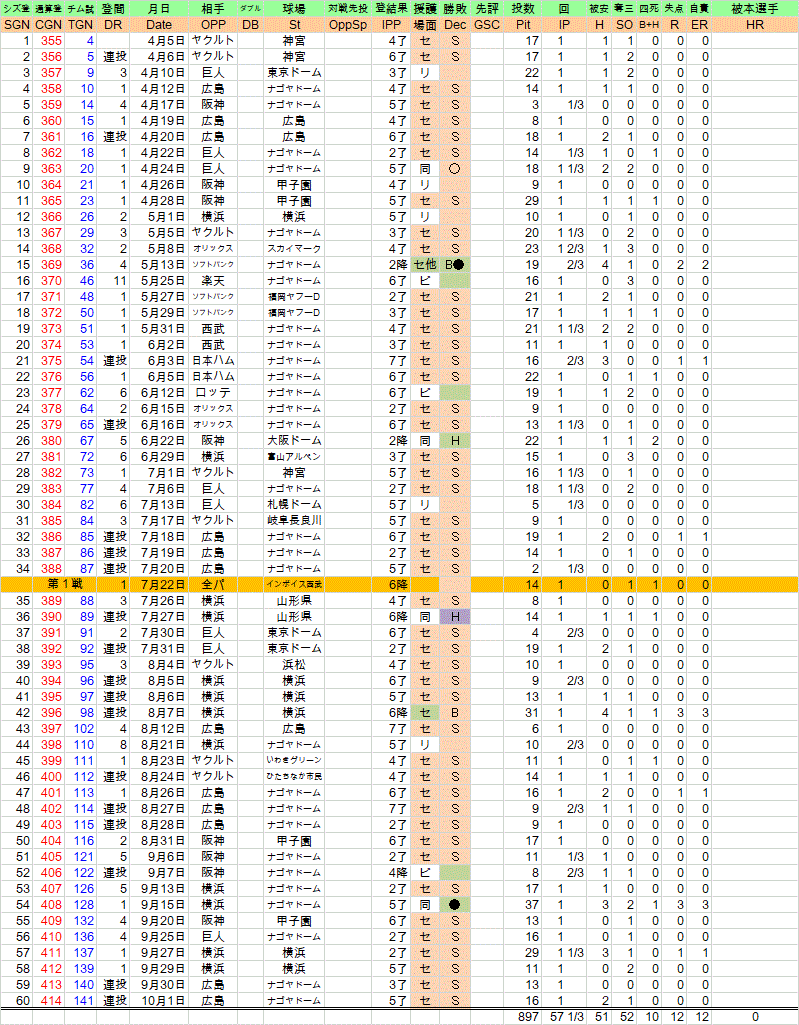The width and height of the screenshot is (799, 1025).
Task: Click the OPP column header
Action: point(212,25)
